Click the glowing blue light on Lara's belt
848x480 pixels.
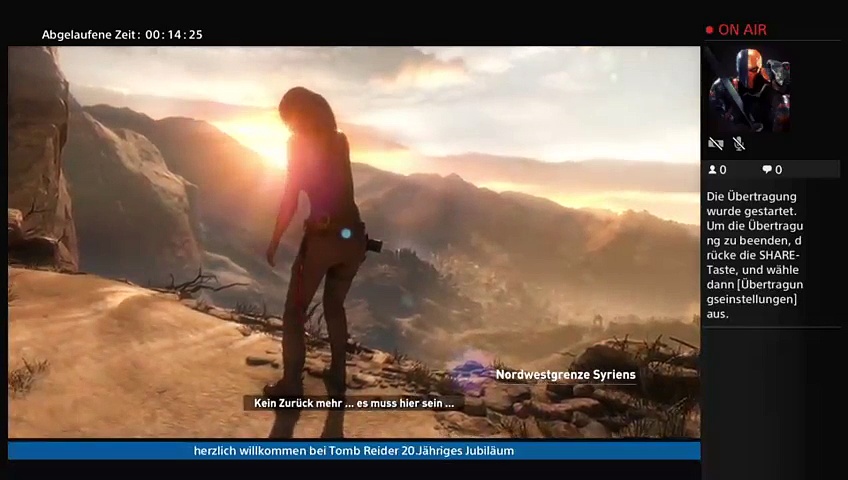click(346, 233)
